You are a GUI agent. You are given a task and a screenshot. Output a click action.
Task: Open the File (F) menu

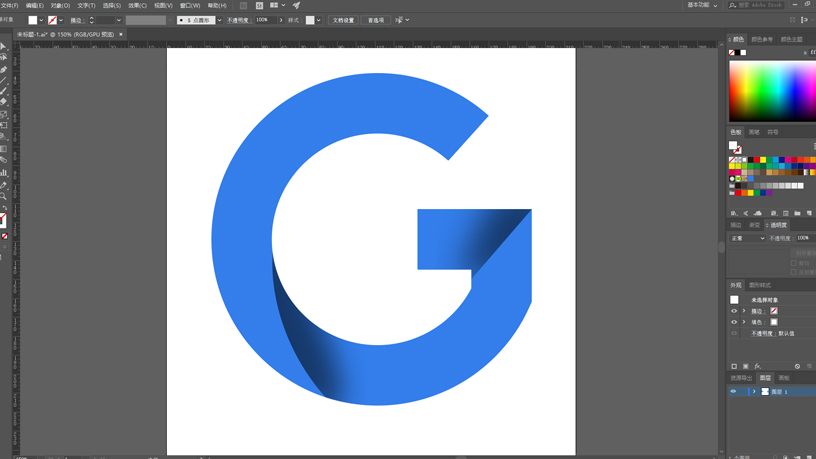tap(9, 5)
